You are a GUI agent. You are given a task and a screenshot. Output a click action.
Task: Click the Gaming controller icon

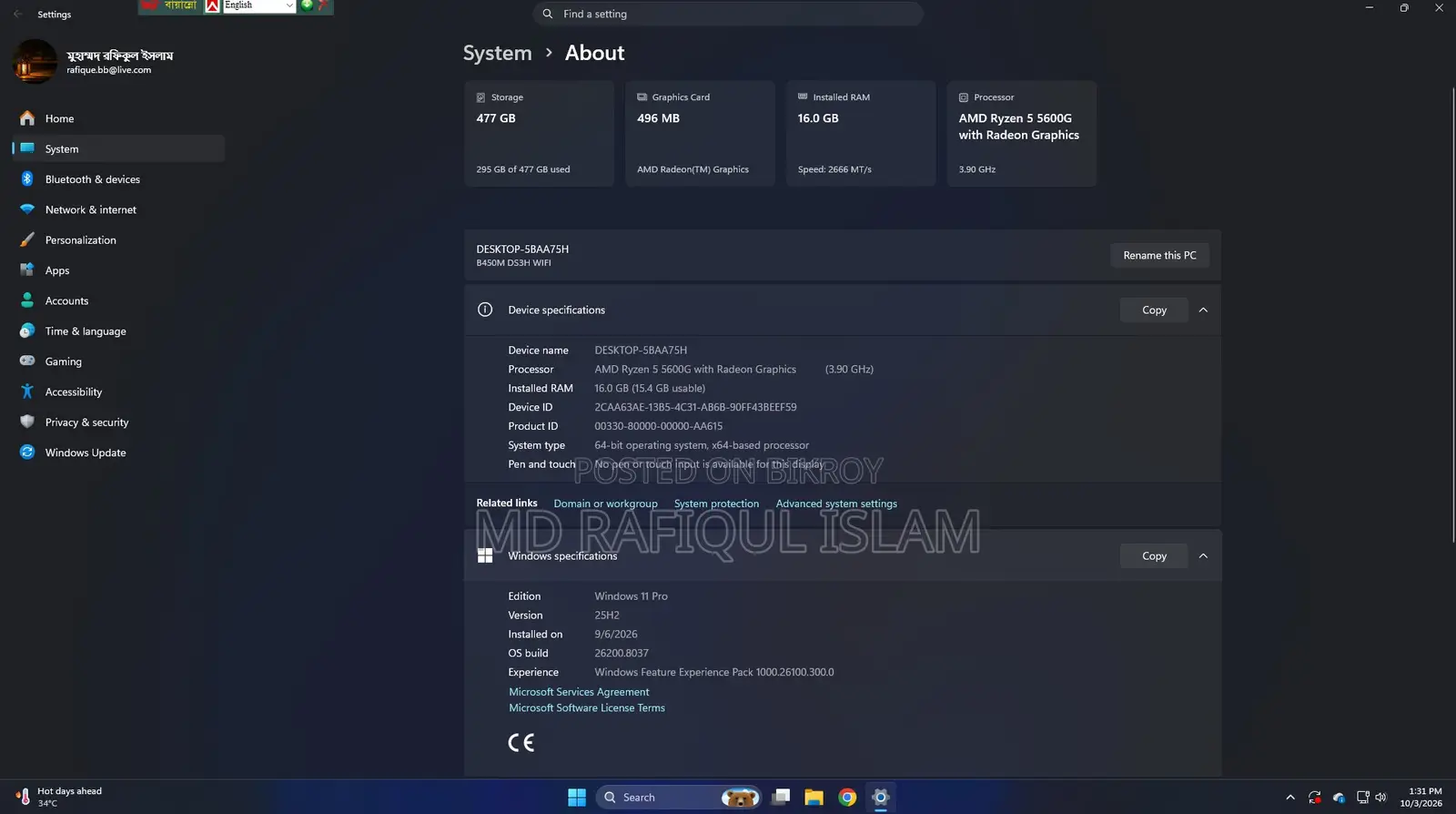pos(27,361)
